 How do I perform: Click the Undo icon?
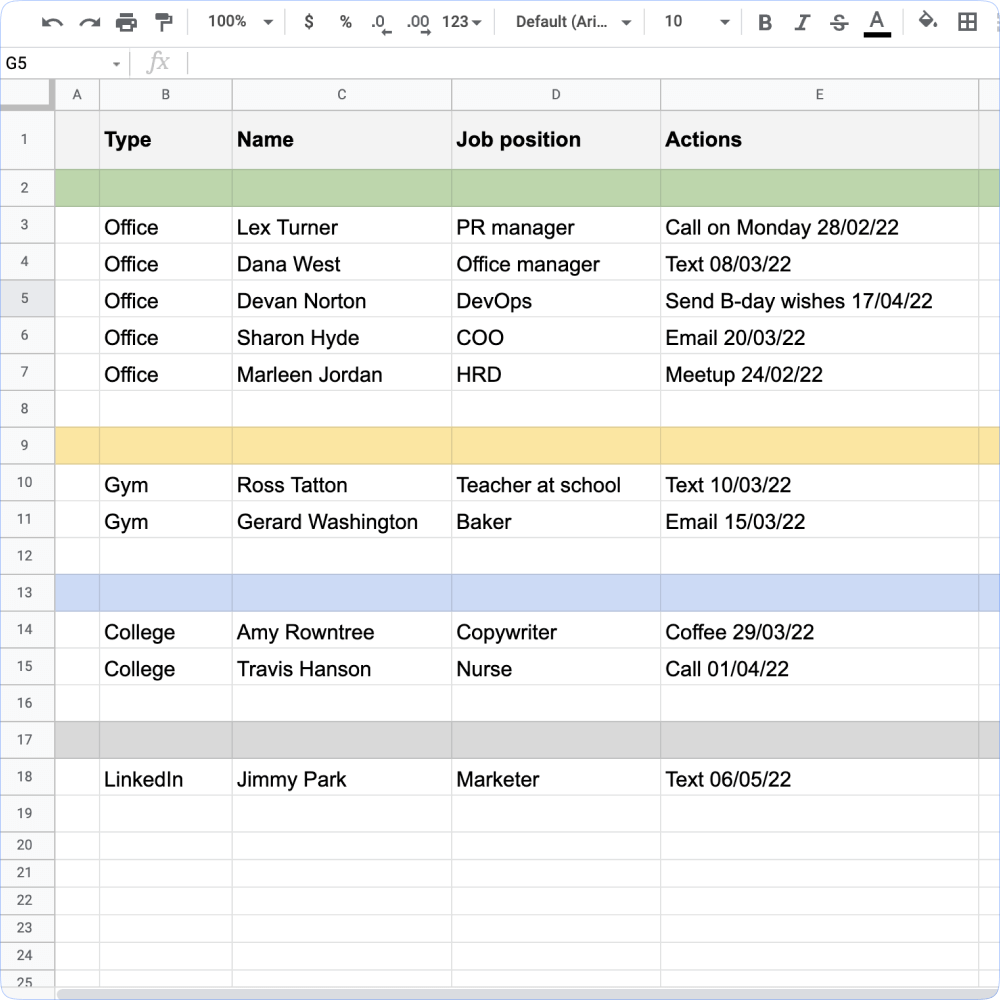click(52, 23)
